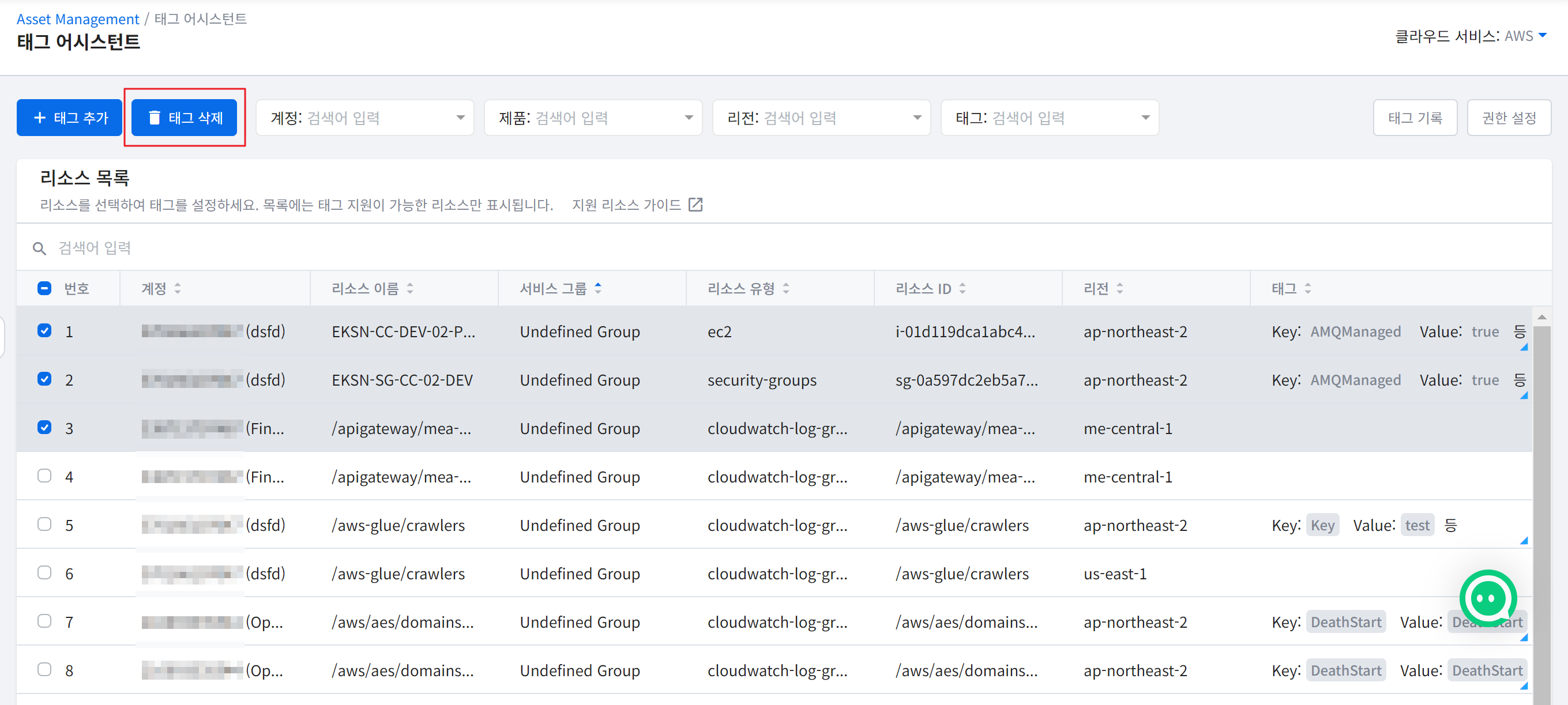Expand the 리전 filter dropdown

tap(917, 118)
